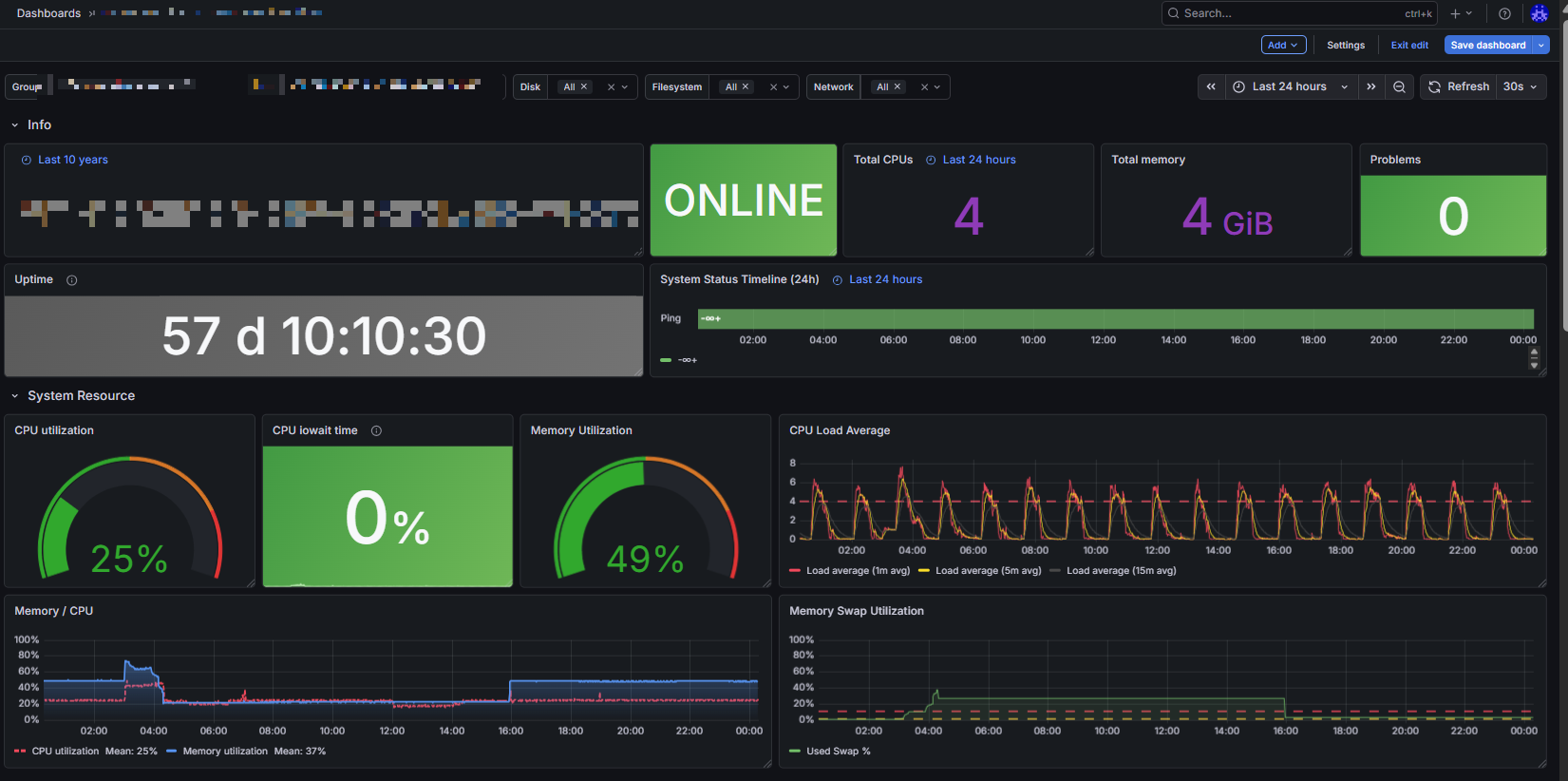The image size is (1568, 781).
Task: Clear all values in the Filesystem filter
Action: coord(773,87)
